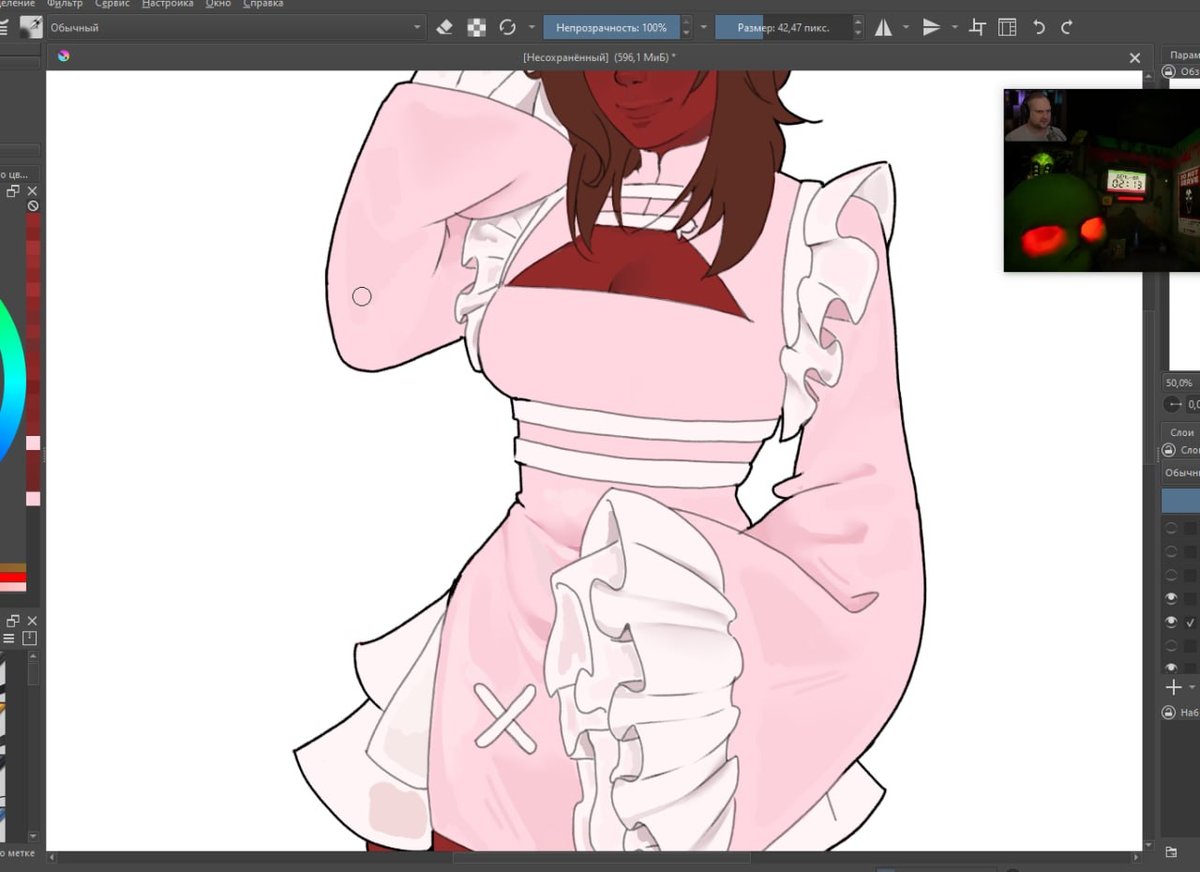Open the Окно menu
This screenshot has height=872, width=1200.
click(218, 4)
